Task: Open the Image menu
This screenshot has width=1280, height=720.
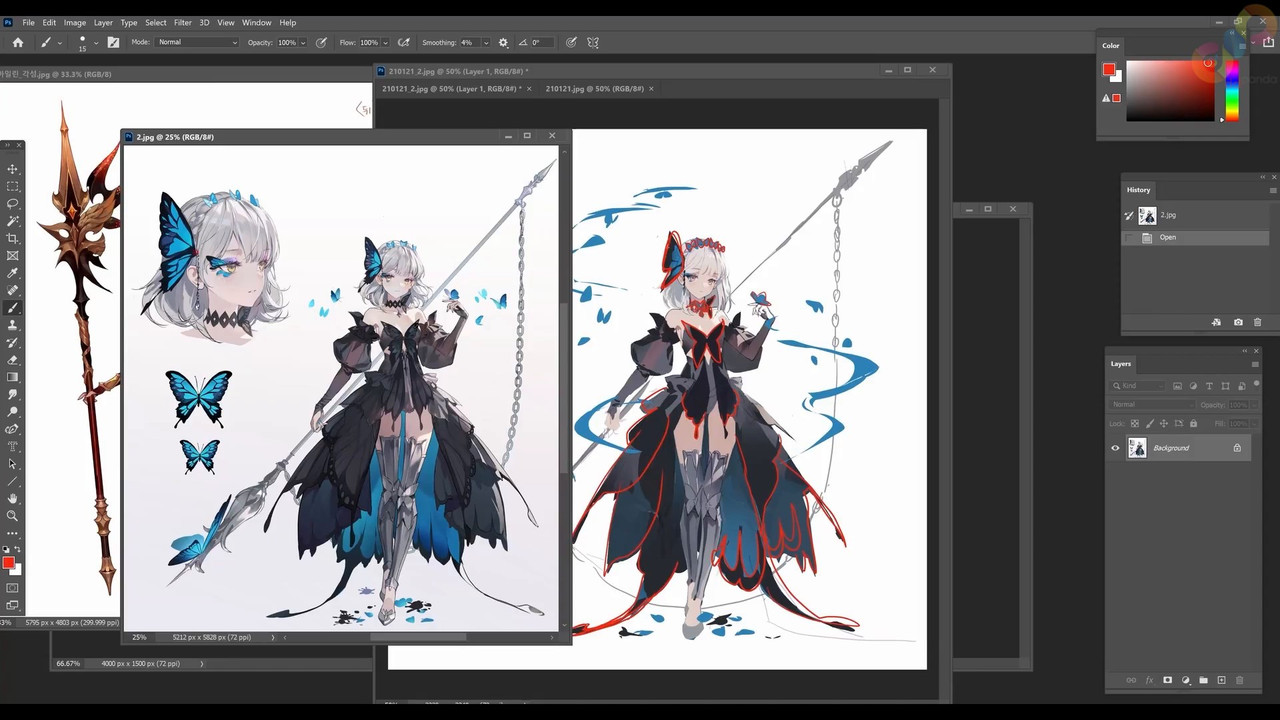Action: [x=74, y=22]
